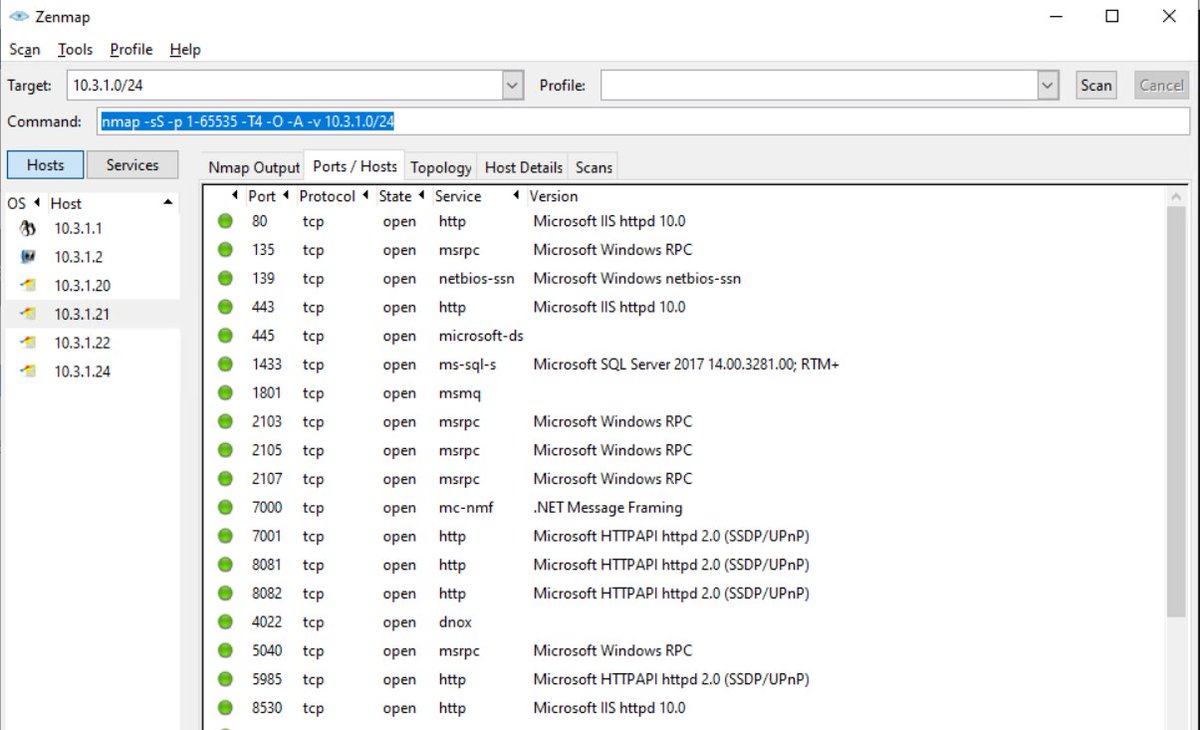Click the 'netbios-ssn' service cell
The height and width of the screenshot is (730, 1200).
click(x=476, y=279)
